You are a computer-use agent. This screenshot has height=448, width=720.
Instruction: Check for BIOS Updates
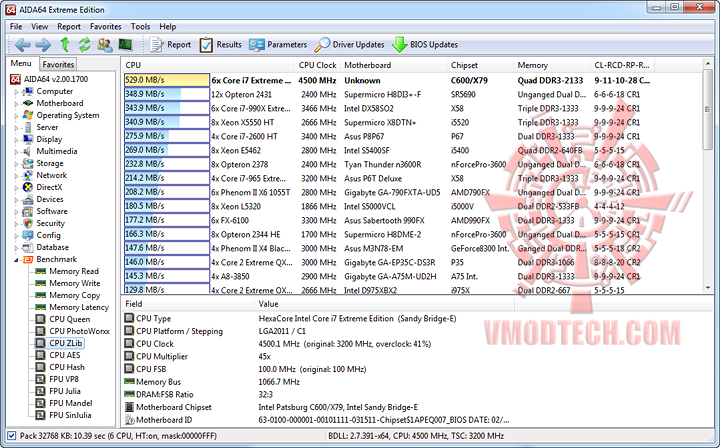pos(425,45)
